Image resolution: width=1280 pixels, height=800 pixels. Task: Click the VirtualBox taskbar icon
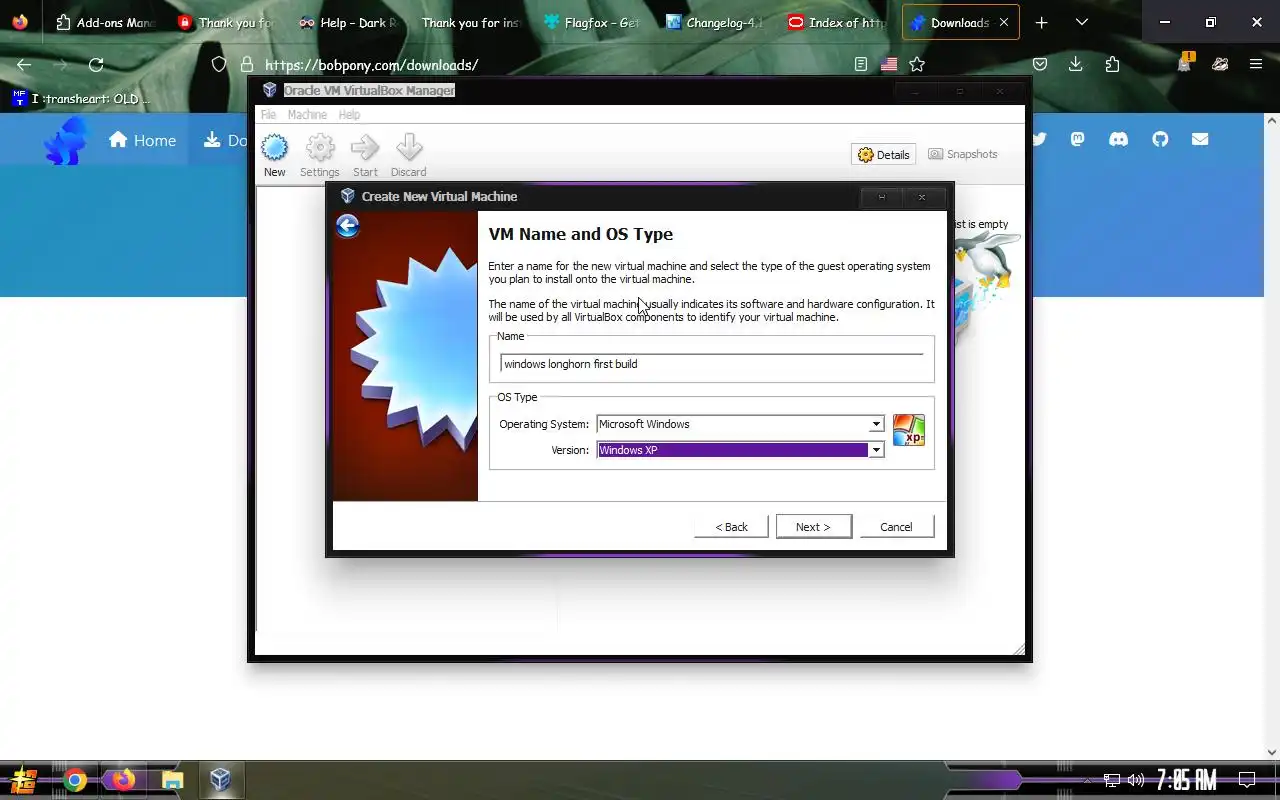pyautogui.click(x=220, y=780)
